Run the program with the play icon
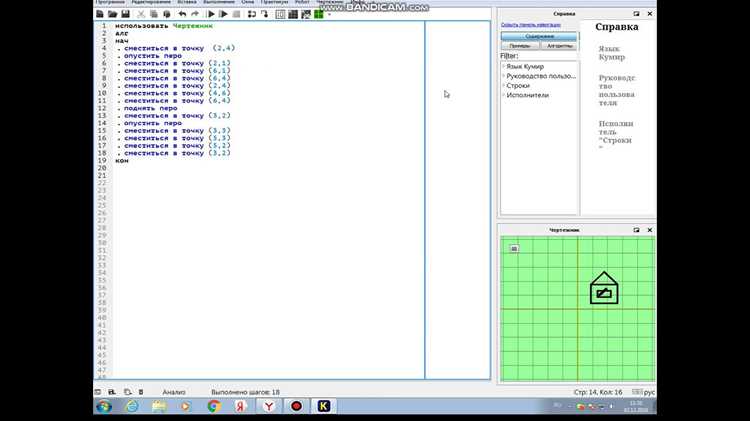This screenshot has width=750, height=421. tap(211, 14)
